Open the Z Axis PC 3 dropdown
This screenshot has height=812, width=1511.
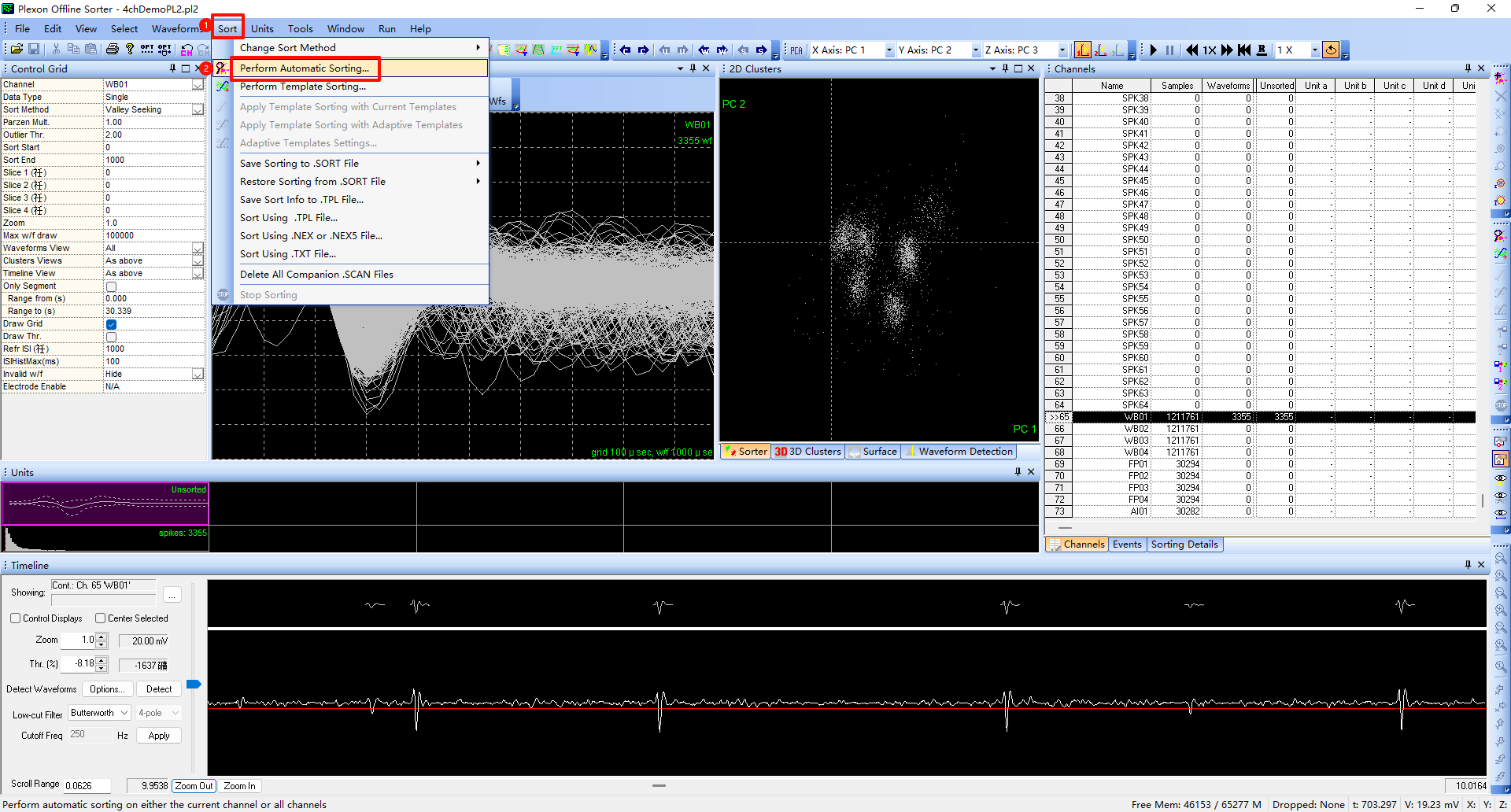(x=1062, y=50)
